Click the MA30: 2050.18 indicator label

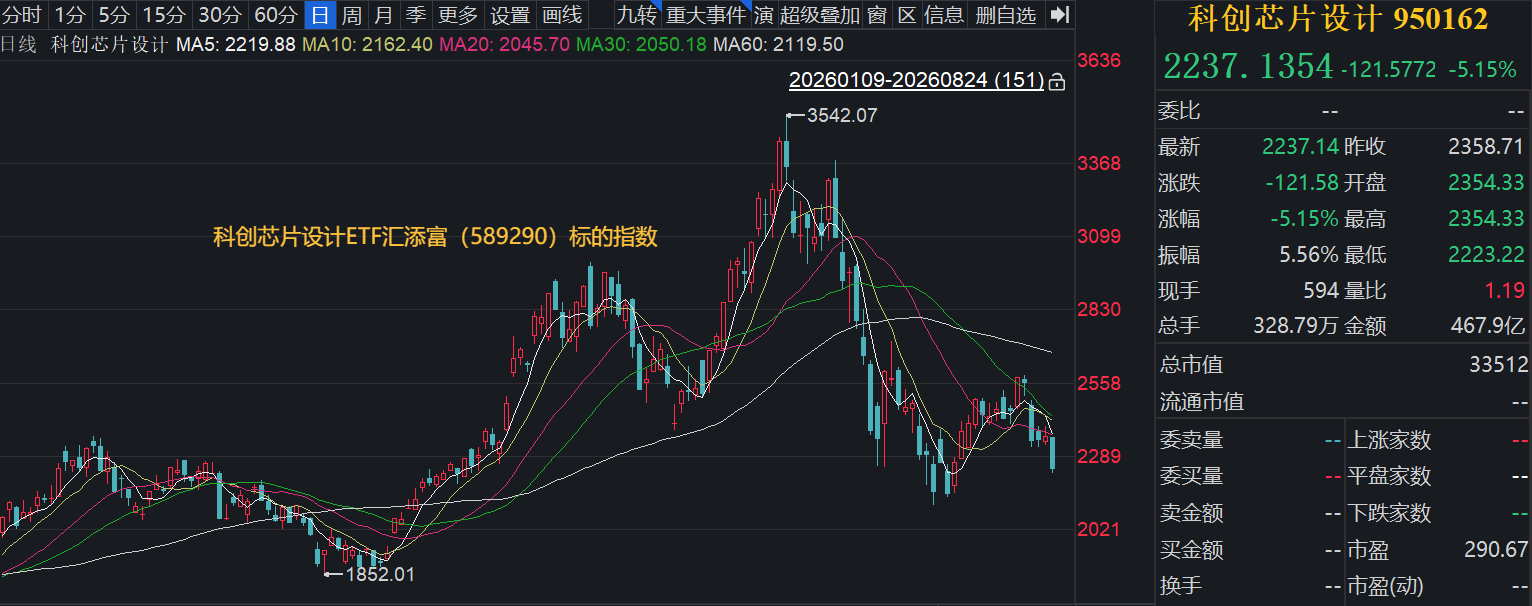point(641,45)
